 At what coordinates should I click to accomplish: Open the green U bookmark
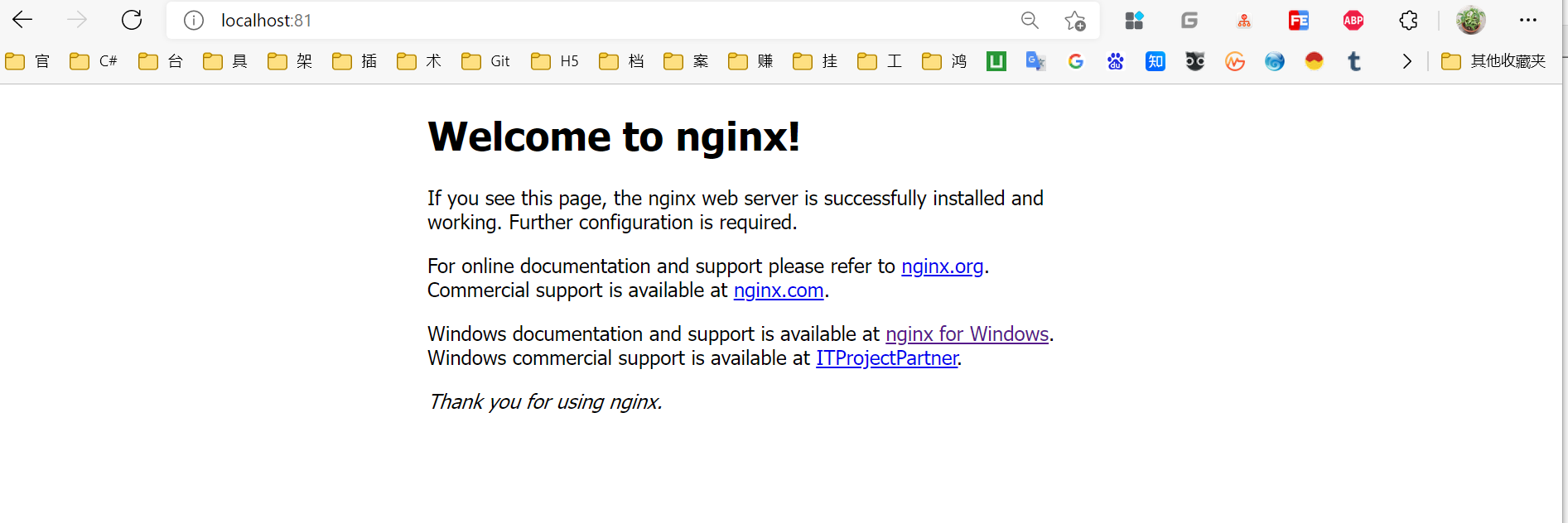point(996,61)
